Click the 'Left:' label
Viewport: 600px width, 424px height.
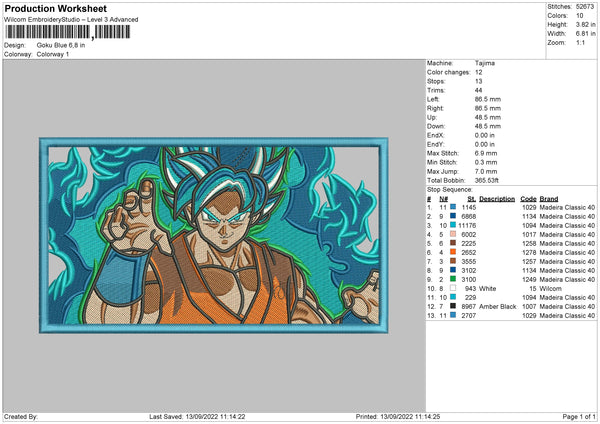(433, 99)
